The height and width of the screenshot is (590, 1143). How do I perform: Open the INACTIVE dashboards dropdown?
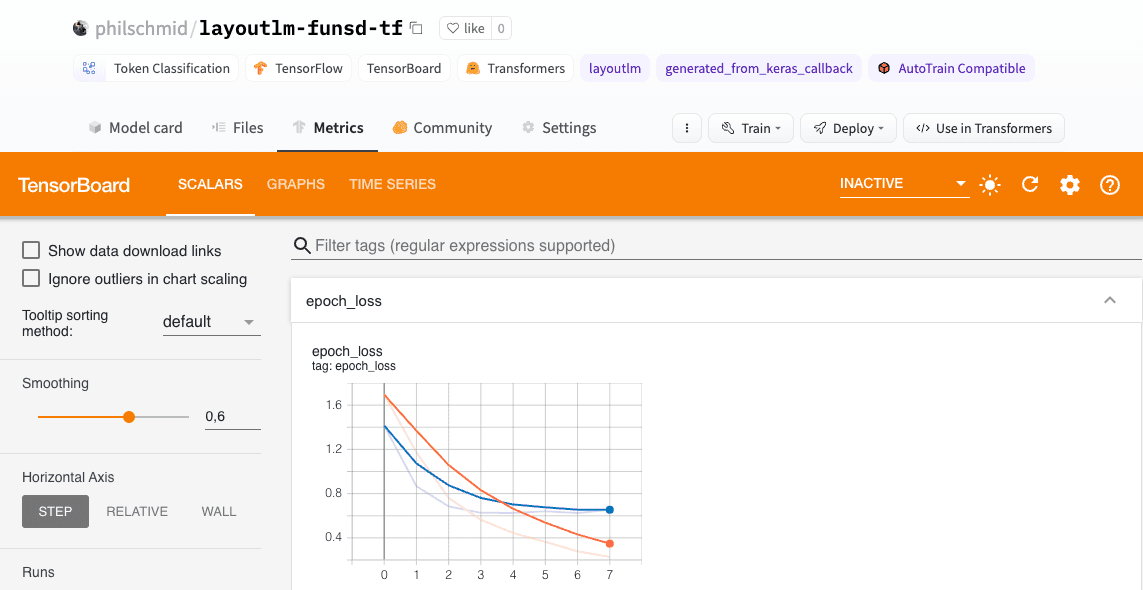904,184
